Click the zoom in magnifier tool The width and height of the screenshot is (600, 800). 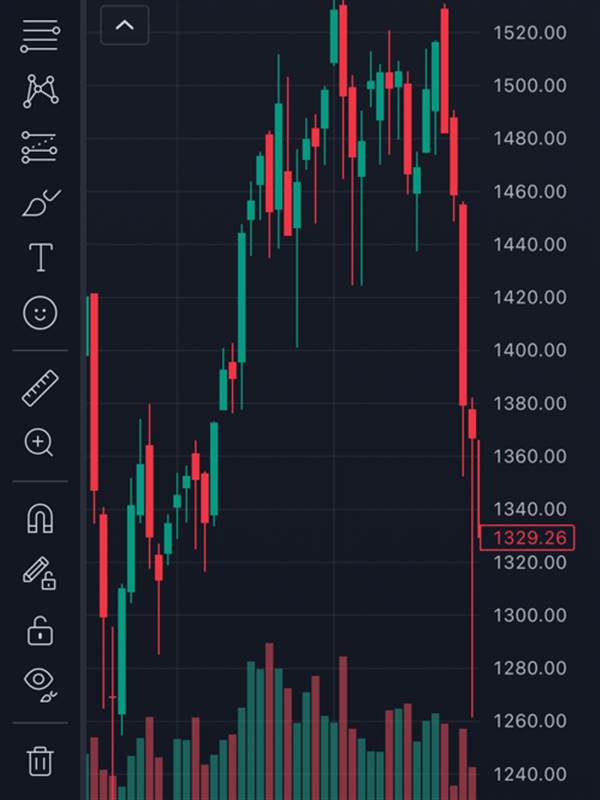40,442
